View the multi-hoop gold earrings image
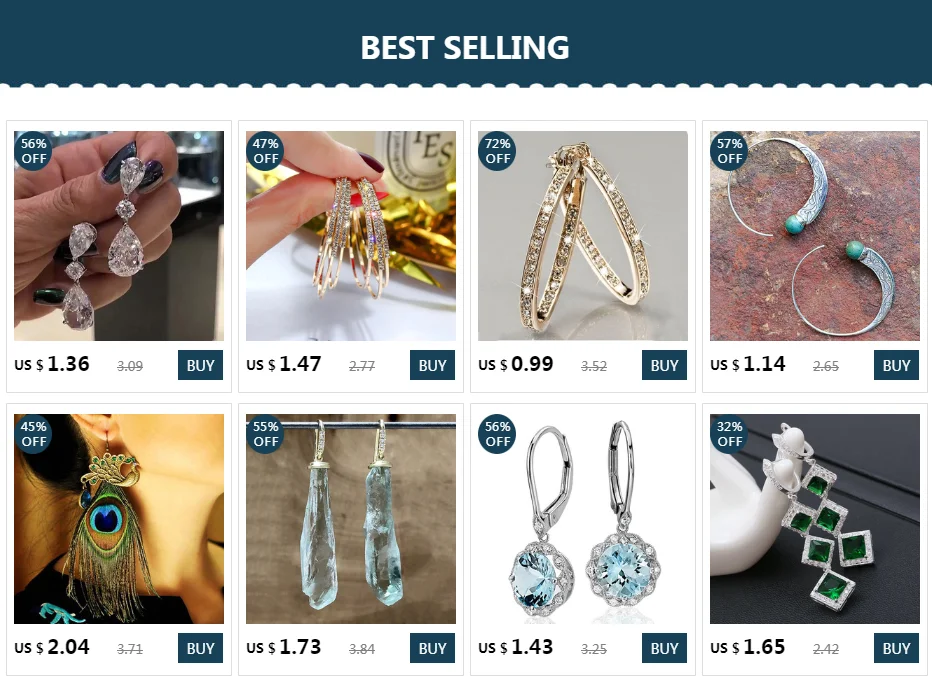Viewport: 932px width, 681px height. tap(351, 236)
